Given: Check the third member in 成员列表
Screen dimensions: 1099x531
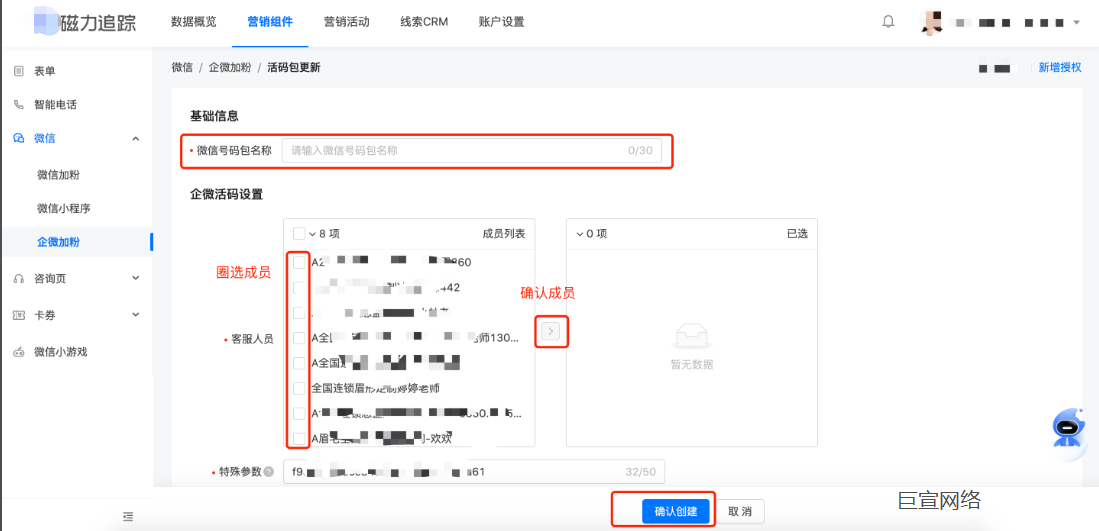Looking at the screenshot, I should click(299, 312).
